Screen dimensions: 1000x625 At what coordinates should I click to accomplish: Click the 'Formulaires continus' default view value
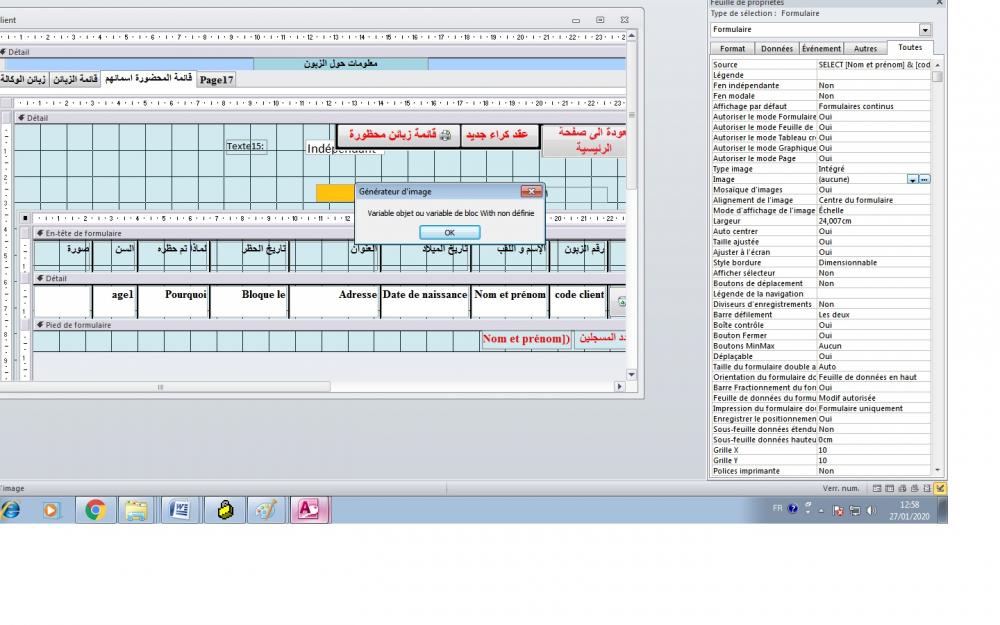[x=874, y=107]
